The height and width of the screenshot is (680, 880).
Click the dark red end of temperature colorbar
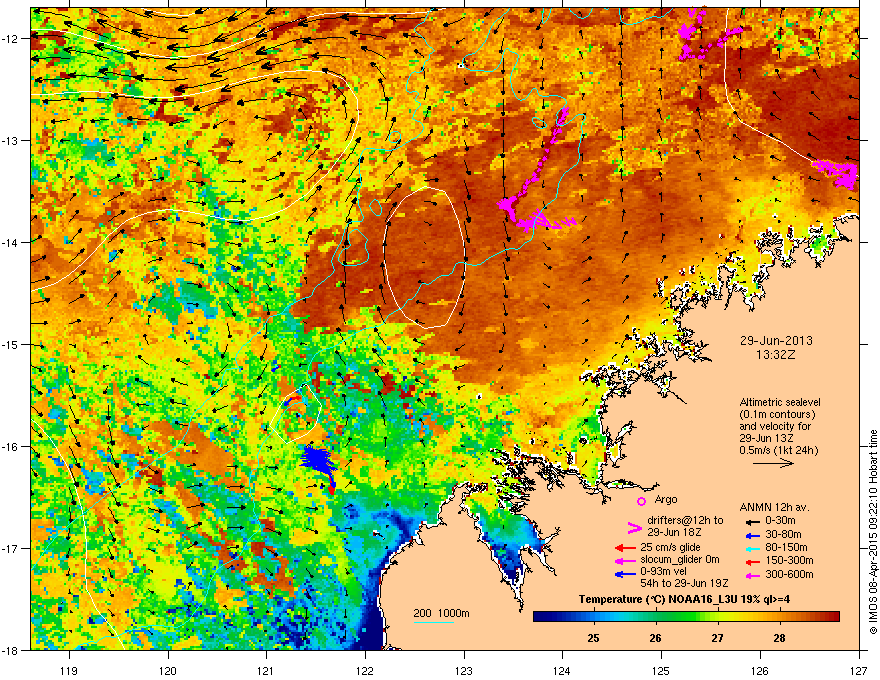(832, 617)
